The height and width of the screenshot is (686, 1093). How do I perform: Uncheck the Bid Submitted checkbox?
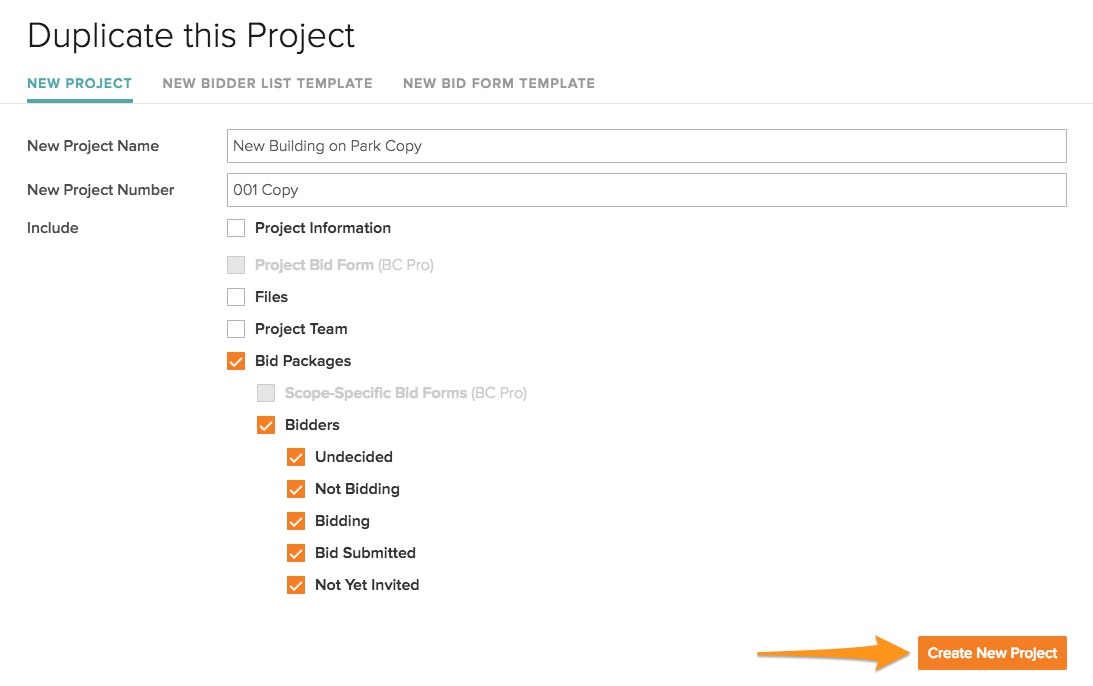point(296,553)
